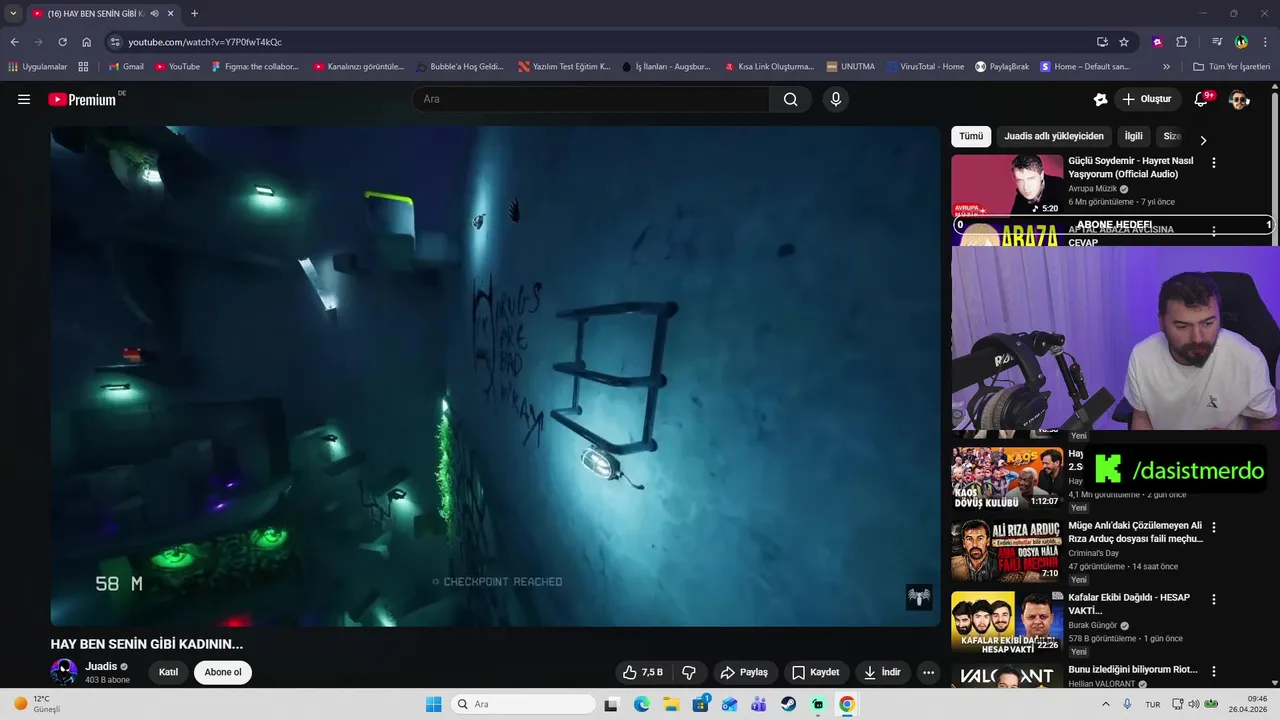The width and height of the screenshot is (1280, 720).
Task: Click the Paylaş share button
Action: click(744, 672)
